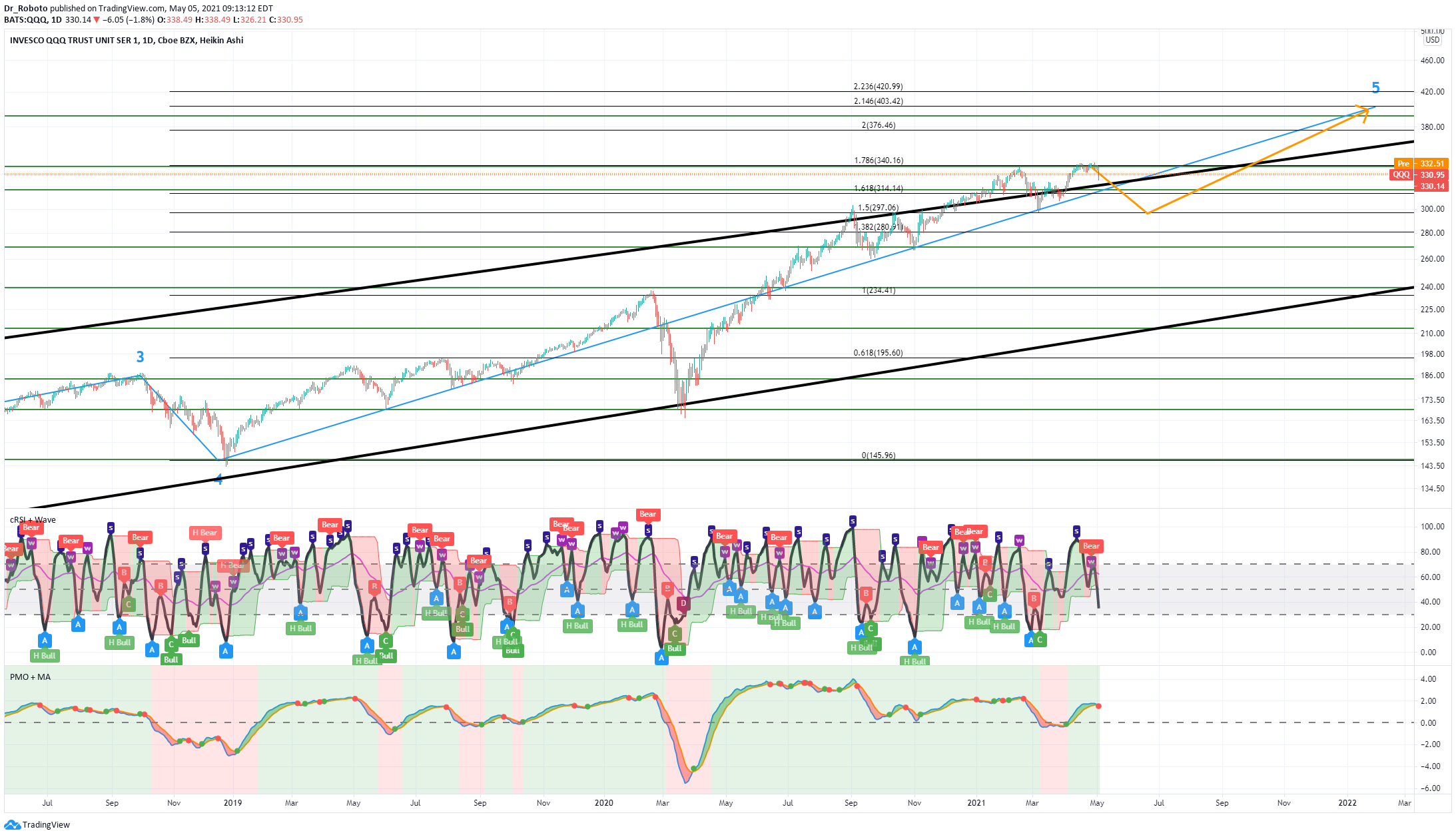This screenshot has width=1456, height=837.
Task: Select the 1(234.41) Fibonacci level label
Action: click(x=878, y=290)
